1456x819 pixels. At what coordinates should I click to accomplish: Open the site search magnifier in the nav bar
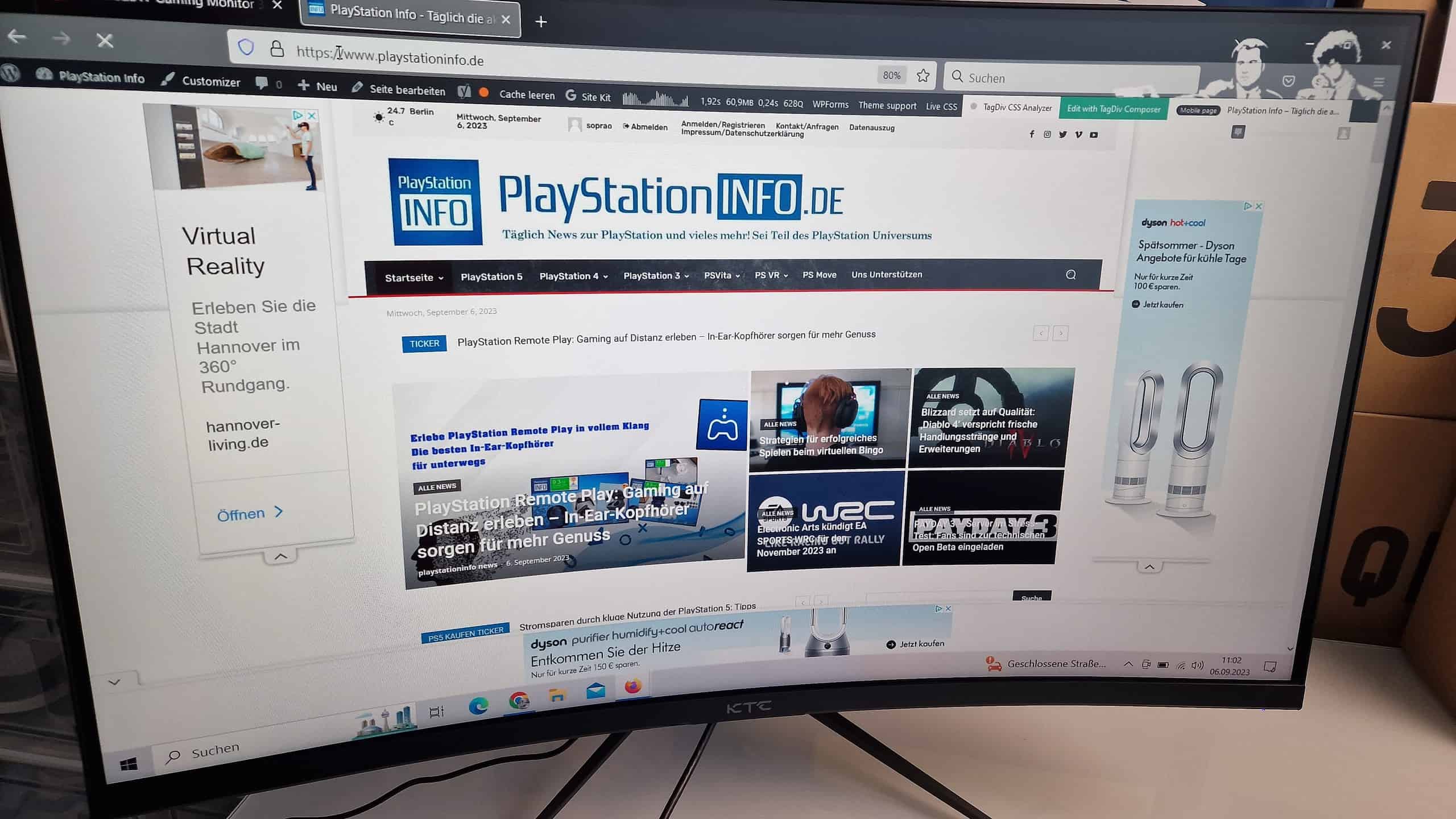tap(1070, 275)
